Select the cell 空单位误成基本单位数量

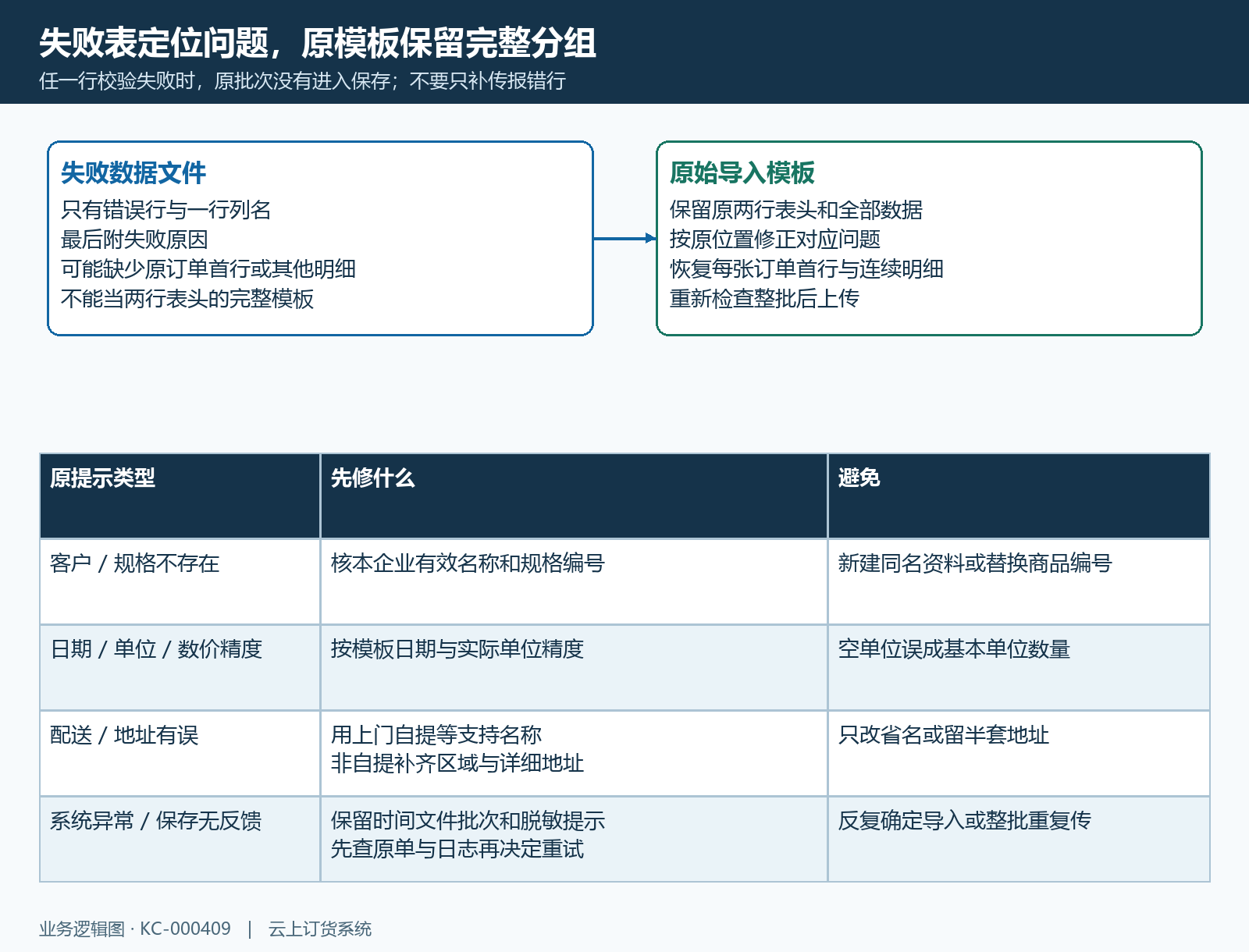pos(1019,667)
